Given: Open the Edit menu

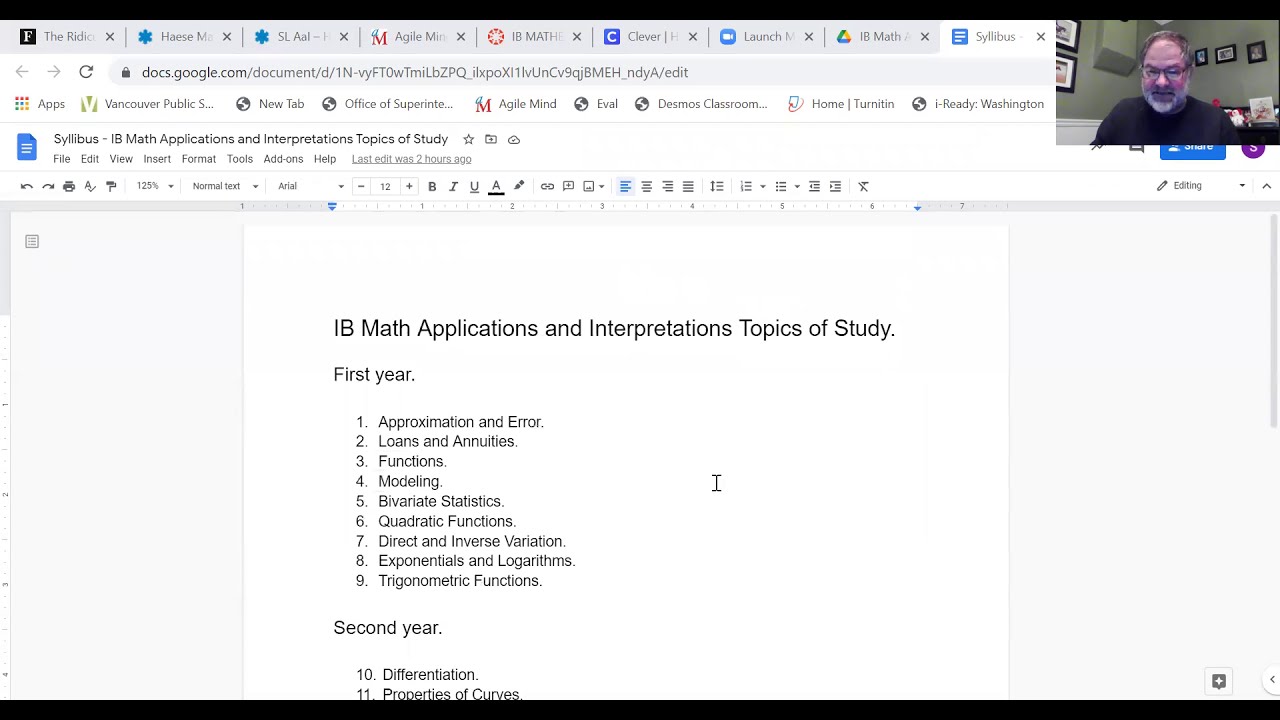Looking at the screenshot, I should point(90,159).
